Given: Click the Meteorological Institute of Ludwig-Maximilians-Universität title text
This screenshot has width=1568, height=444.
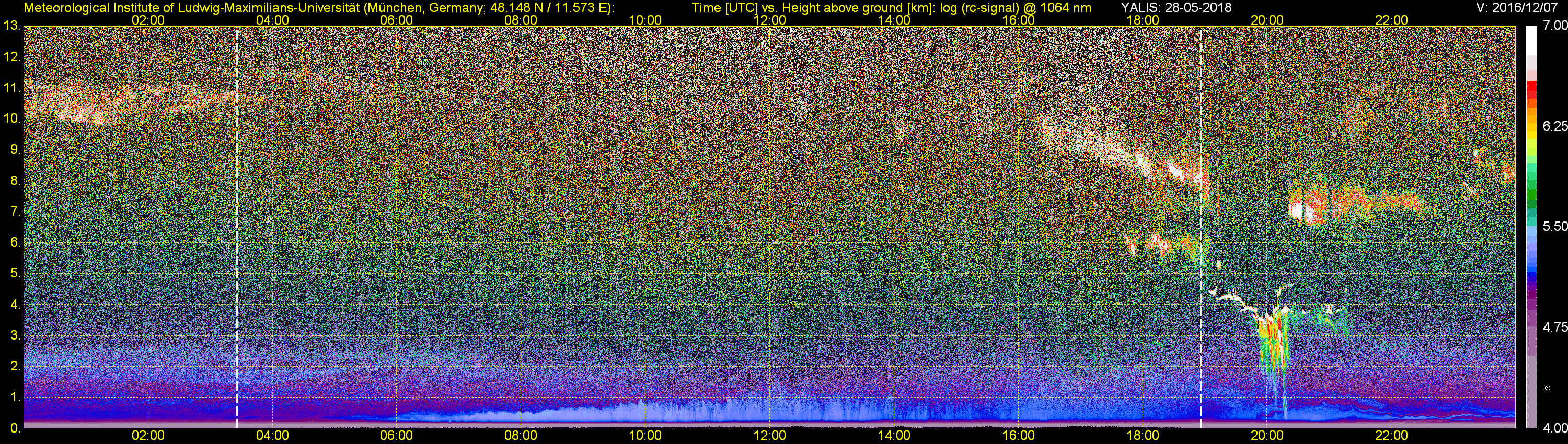Looking at the screenshot, I should coord(318,7).
